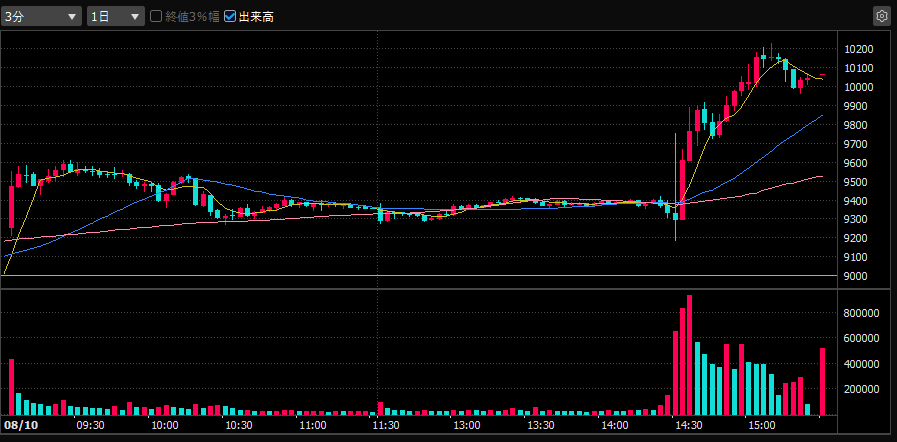Click the 9500 price axis label
Viewport: 897px width, 442px height.
(x=856, y=182)
